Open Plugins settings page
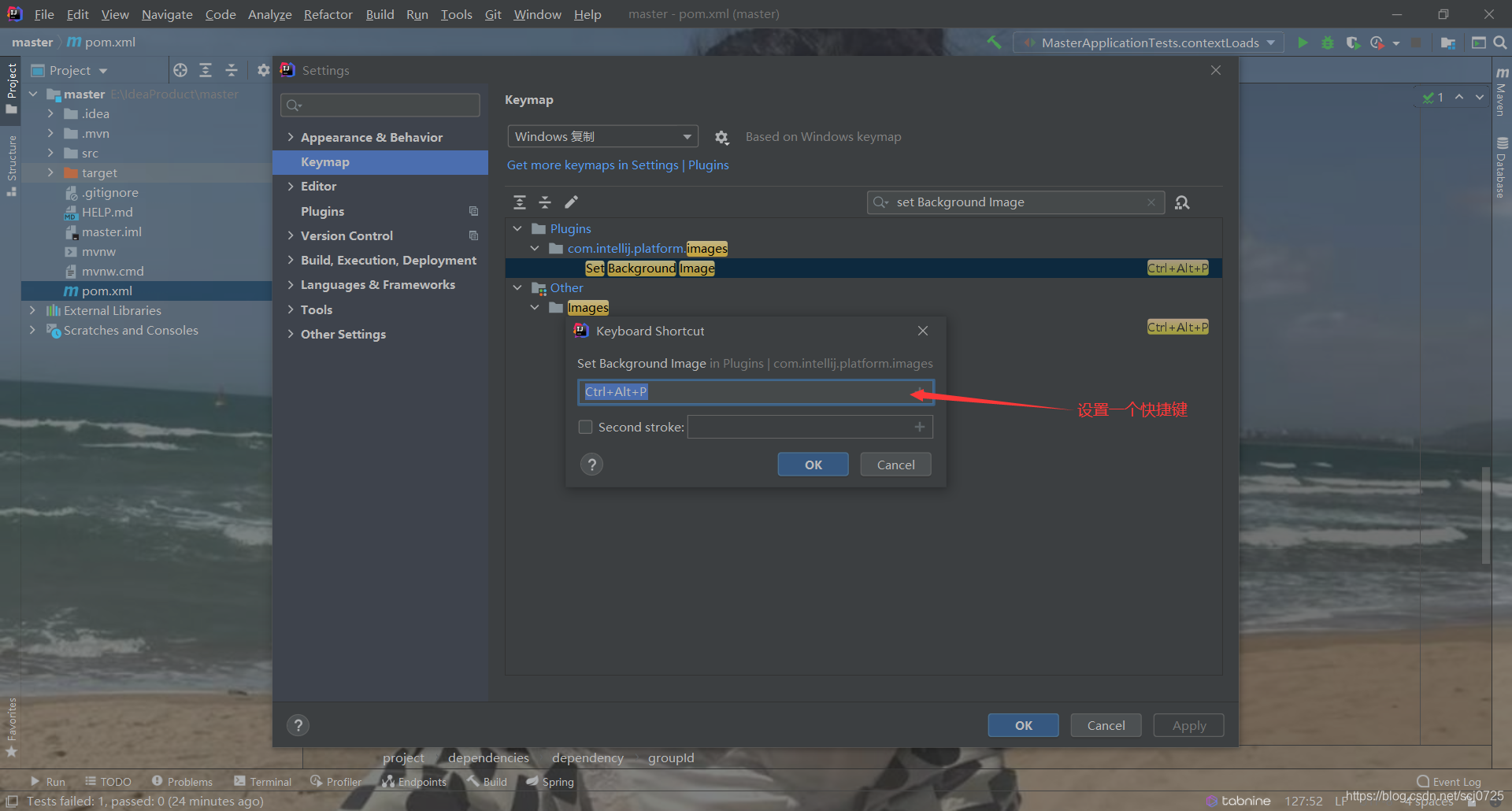This screenshot has width=1512, height=811. [x=323, y=211]
